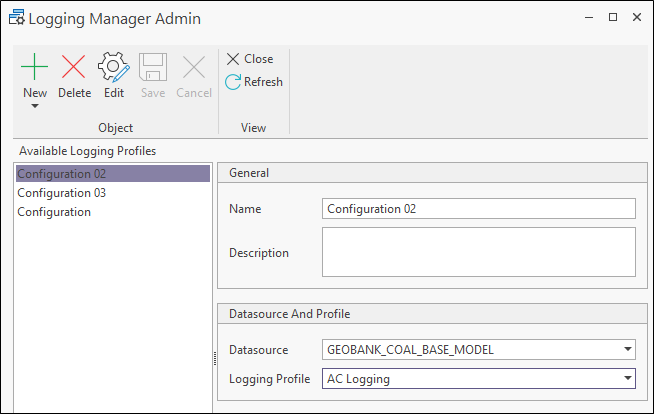Open the Datasource dropdown
Image resolution: width=654 pixels, height=414 pixels.
(x=627, y=350)
